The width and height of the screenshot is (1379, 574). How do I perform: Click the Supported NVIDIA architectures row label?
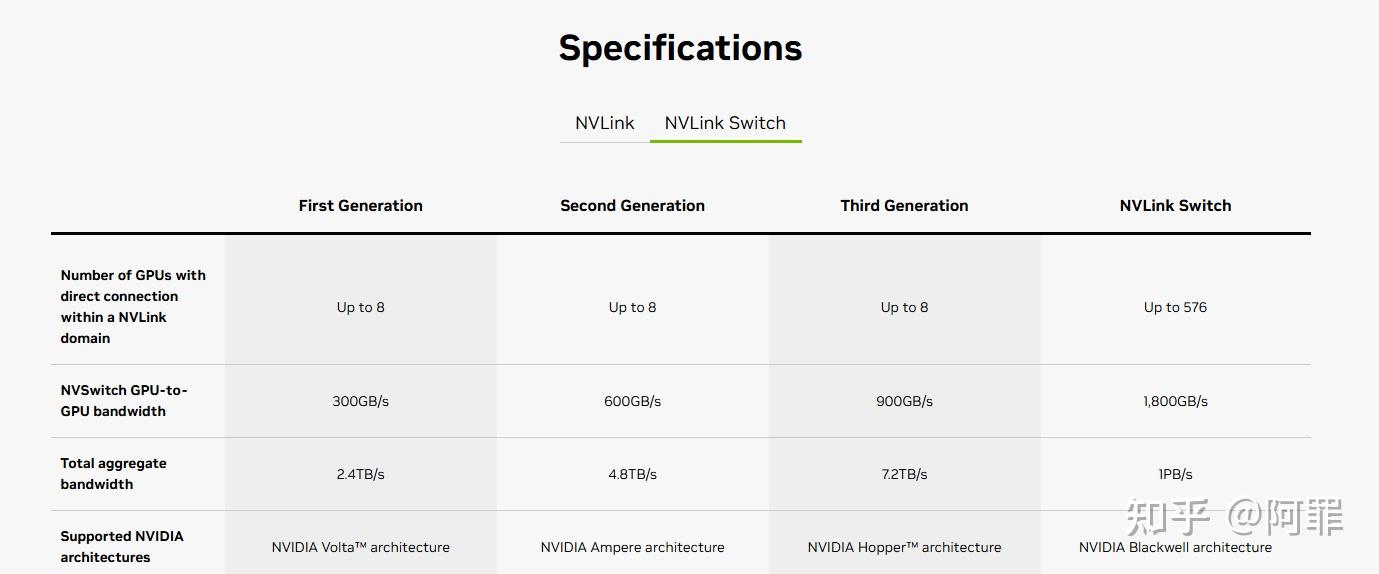(122, 546)
